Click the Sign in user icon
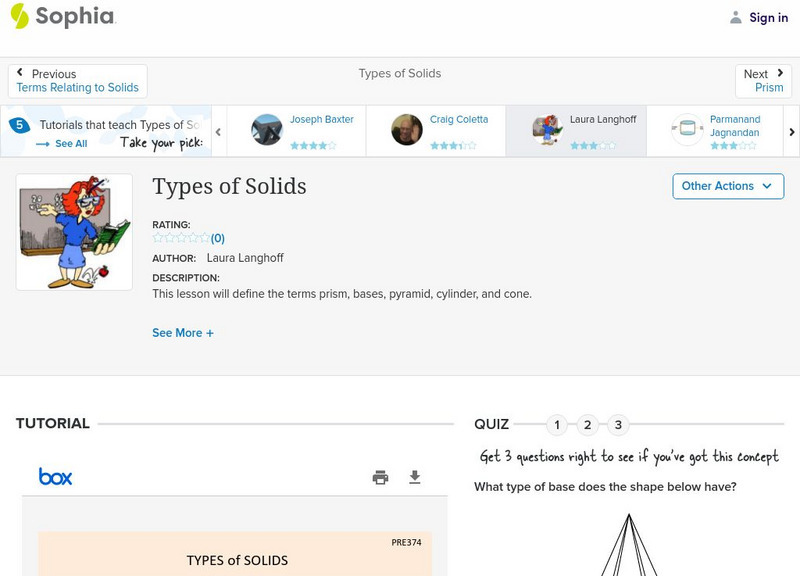800x576 pixels. tap(736, 17)
